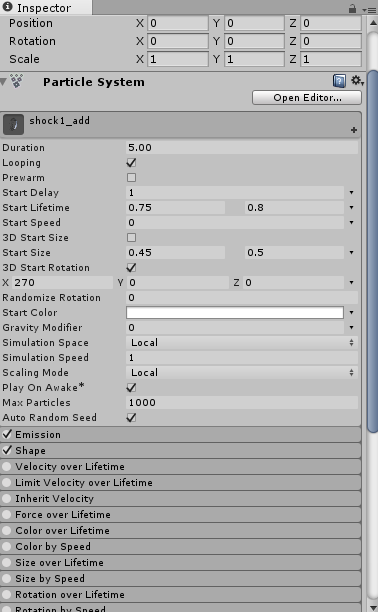Click the plus icon to add module
The width and height of the screenshot is (378, 612).
coord(354,130)
